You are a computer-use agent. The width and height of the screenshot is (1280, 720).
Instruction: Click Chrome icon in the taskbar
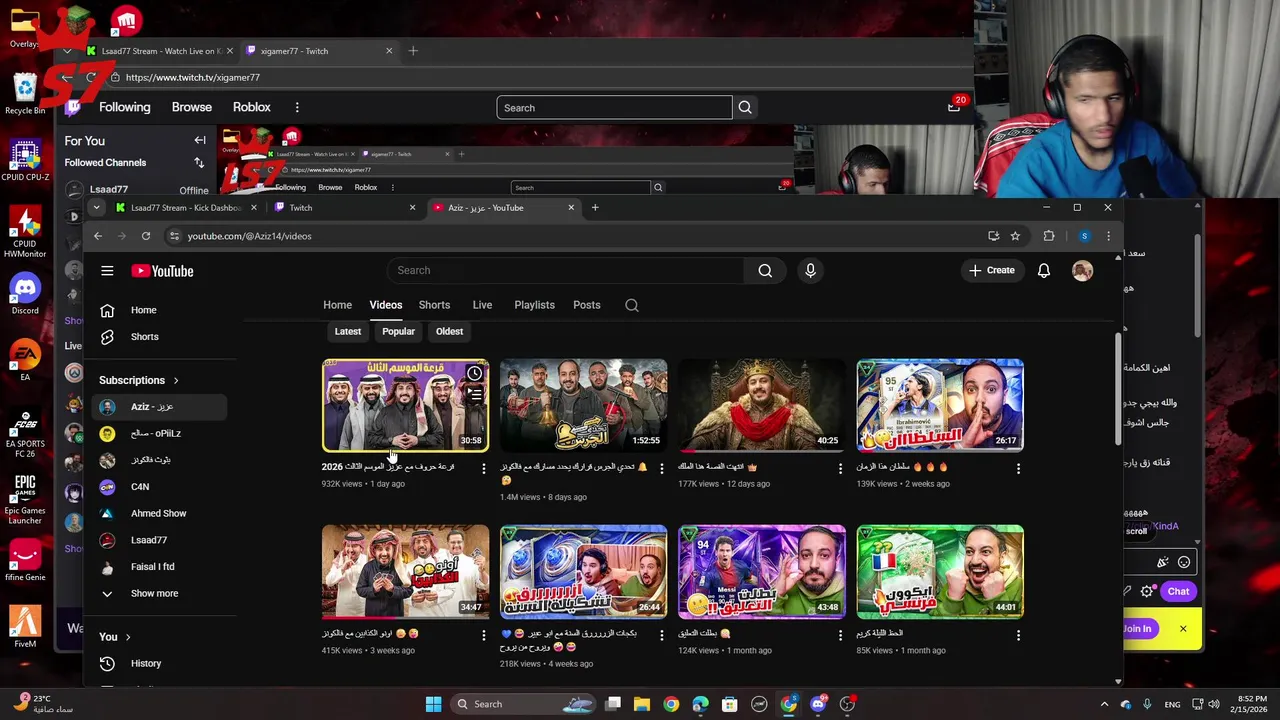pos(671,704)
